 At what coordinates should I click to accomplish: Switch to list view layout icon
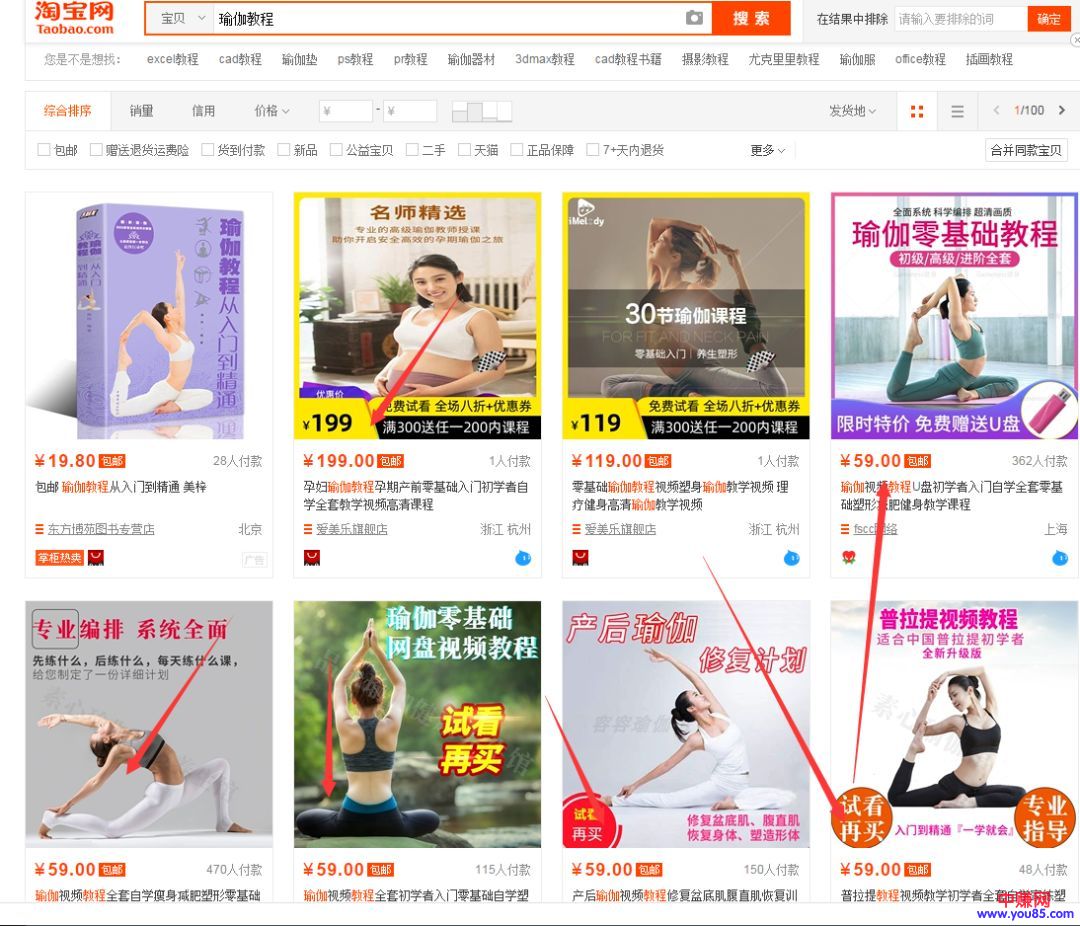click(957, 111)
